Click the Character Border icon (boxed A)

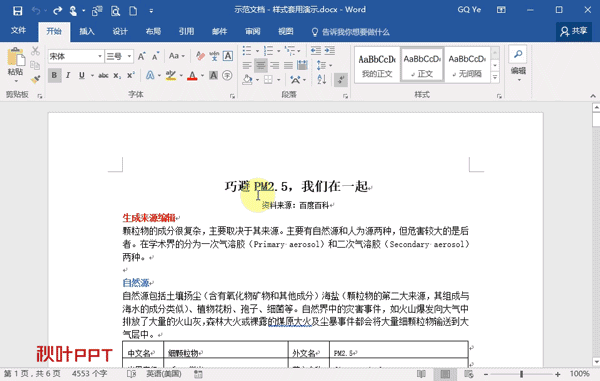pos(228,56)
